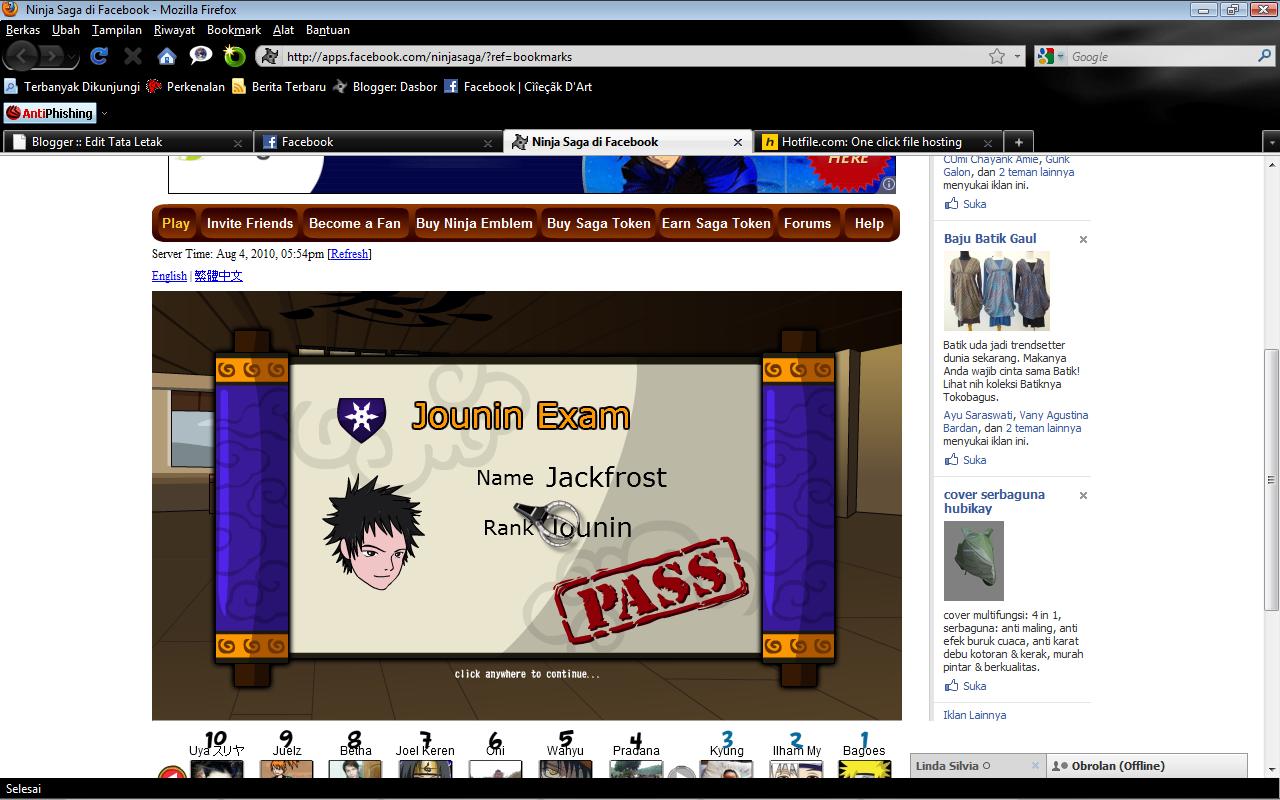Viewport: 1280px width, 800px height.
Task: Open the Google search engine icon
Action: (x=1046, y=56)
